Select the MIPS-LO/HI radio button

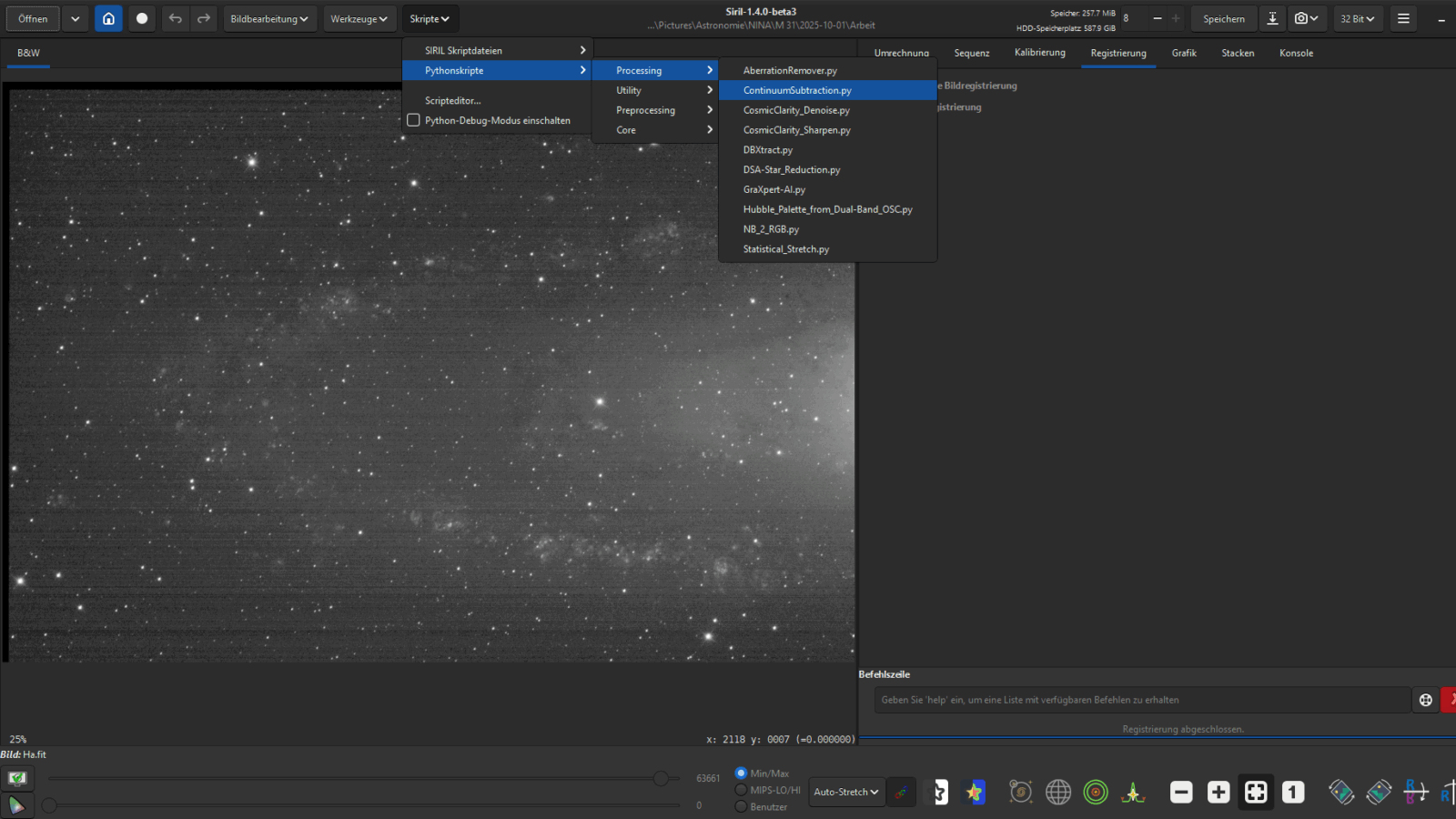click(741, 790)
